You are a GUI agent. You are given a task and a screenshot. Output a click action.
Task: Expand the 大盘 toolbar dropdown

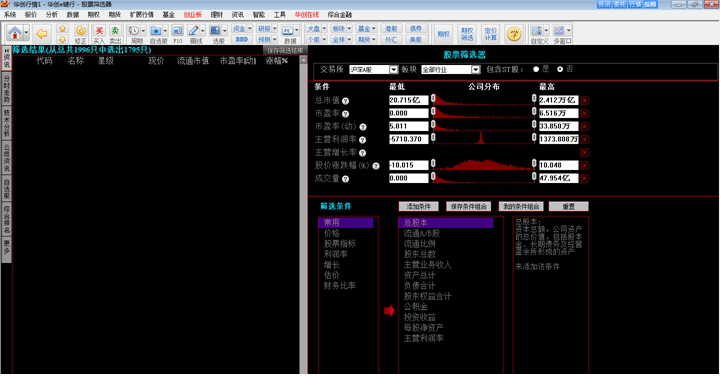coord(324,29)
